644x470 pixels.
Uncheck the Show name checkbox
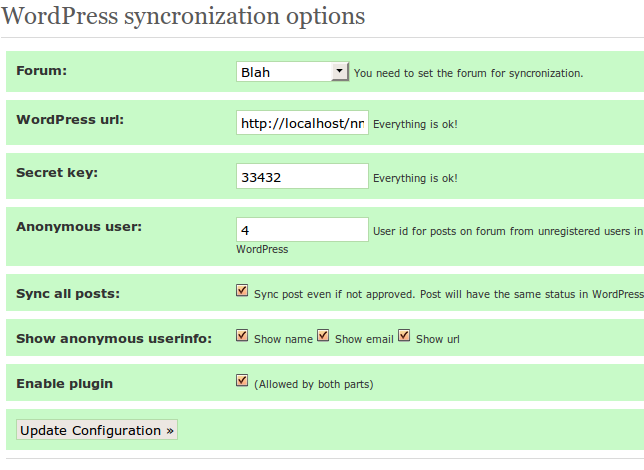[x=242, y=335]
